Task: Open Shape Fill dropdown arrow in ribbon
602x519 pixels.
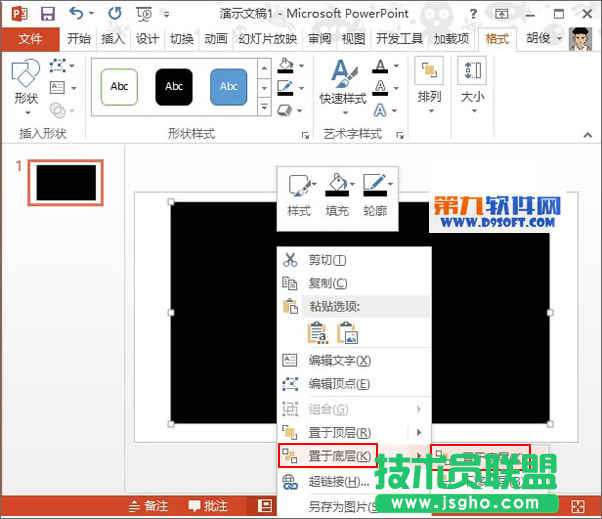Action: [302, 66]
